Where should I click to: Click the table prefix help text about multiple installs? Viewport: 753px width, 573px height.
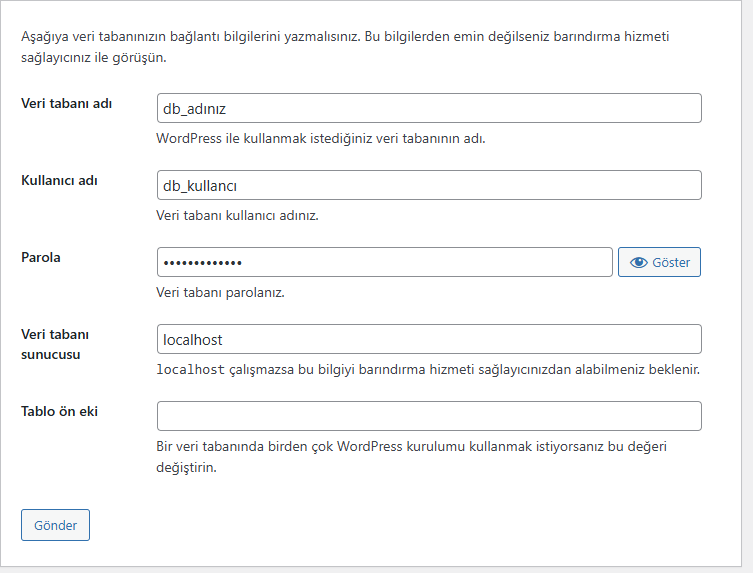(410, 456)
